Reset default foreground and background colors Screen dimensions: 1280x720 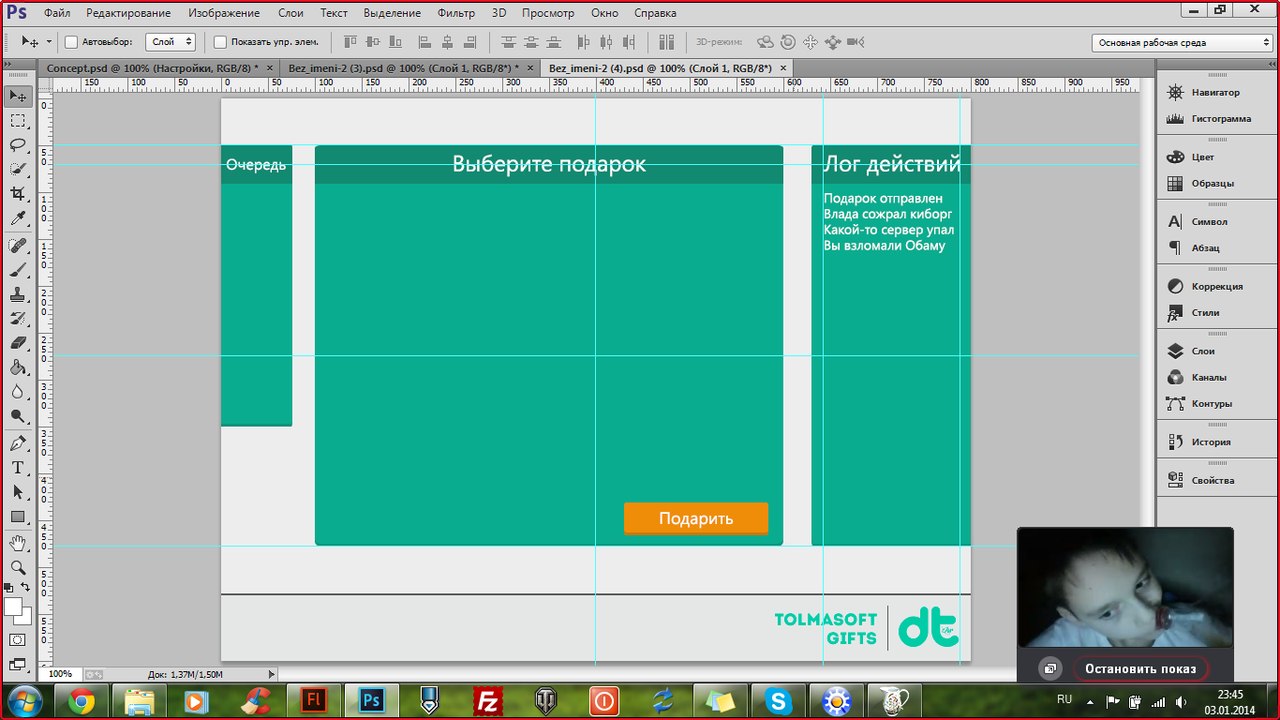(9, 587)
